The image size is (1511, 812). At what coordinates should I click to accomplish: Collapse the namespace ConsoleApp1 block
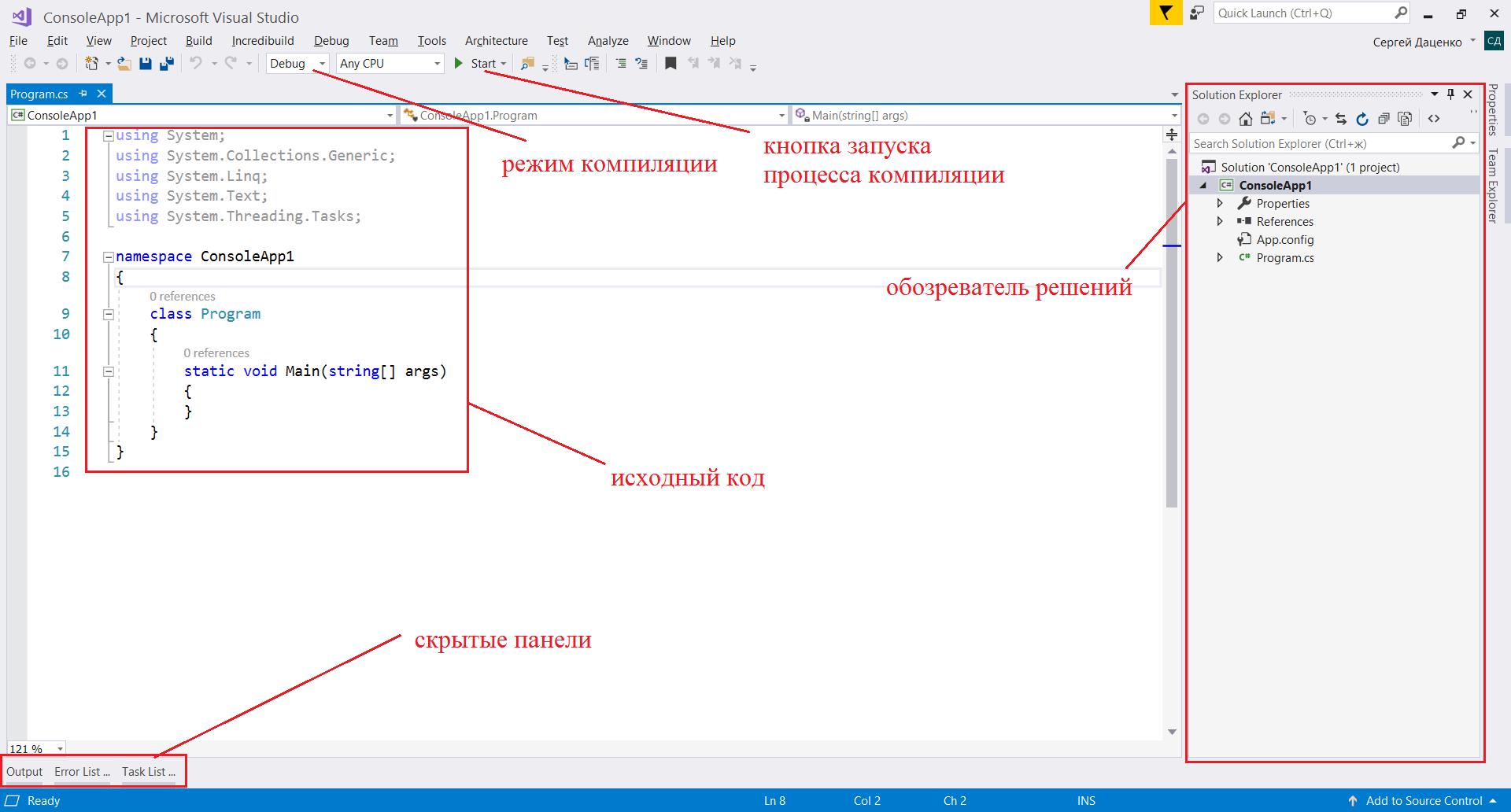109,257
